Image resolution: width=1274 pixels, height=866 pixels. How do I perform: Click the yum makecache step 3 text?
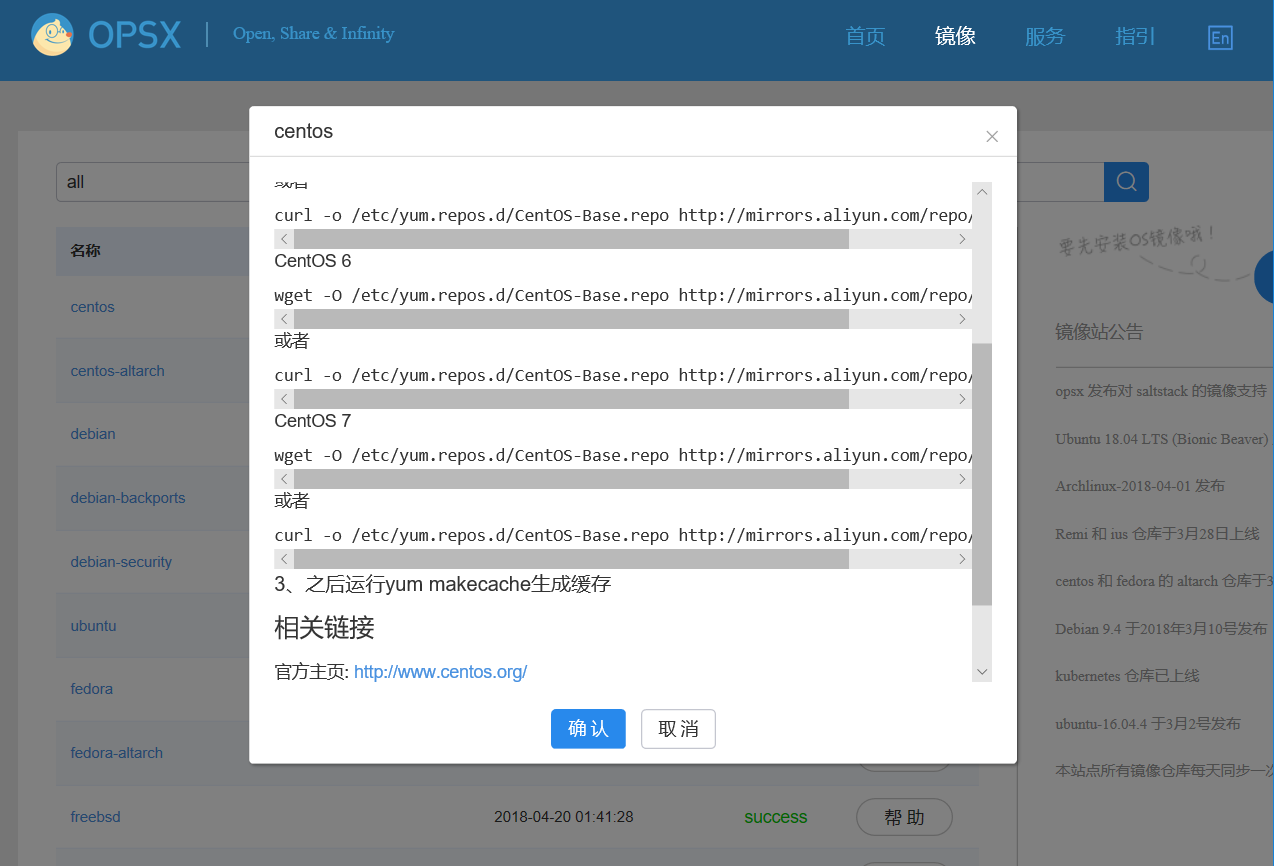point(443,584)
